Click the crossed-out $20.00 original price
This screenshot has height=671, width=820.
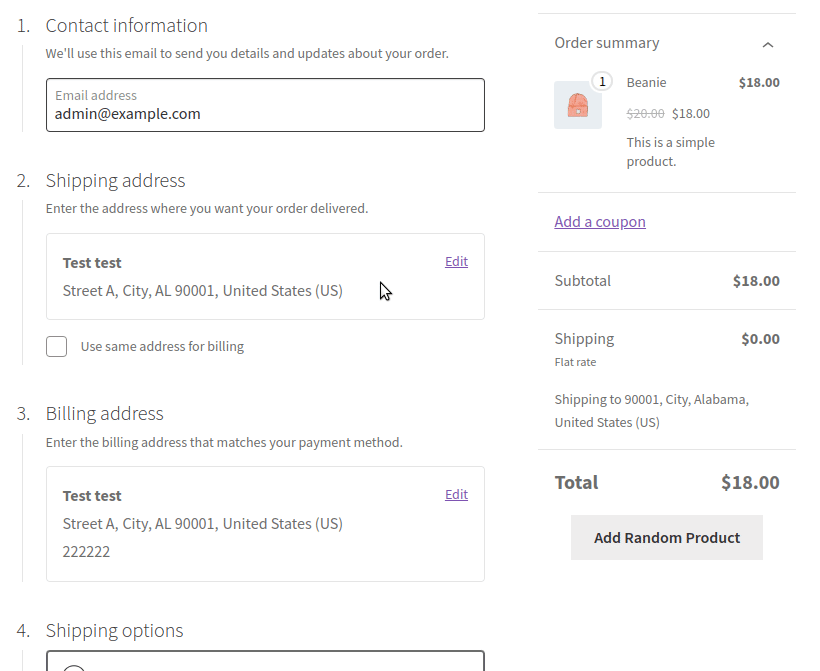click(645, 114)
